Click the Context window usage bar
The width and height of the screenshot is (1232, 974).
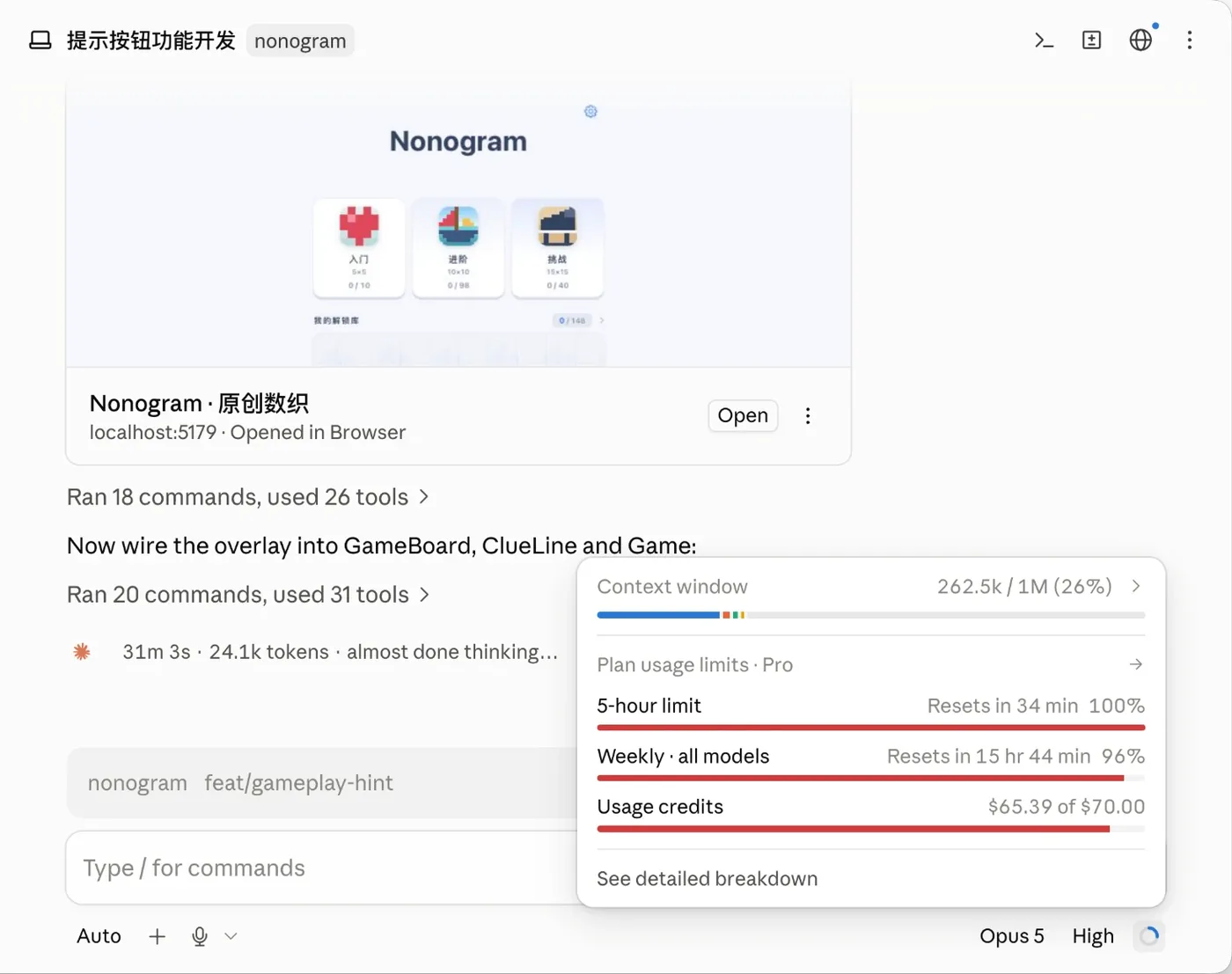(x=871, y=615)
